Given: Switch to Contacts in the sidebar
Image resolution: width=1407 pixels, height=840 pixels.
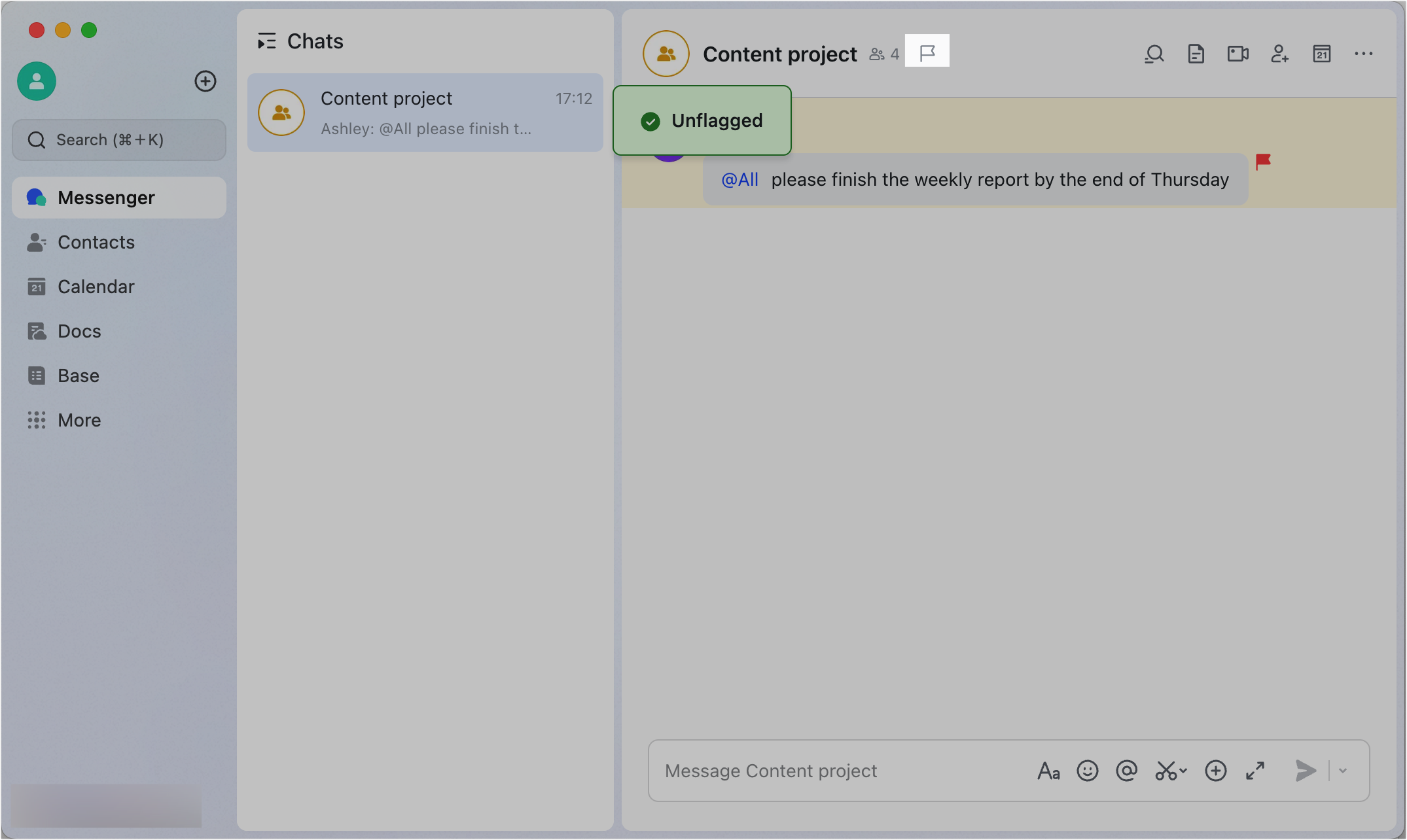Looking at the screenshot, I should pyautogui.click(x=96, y=242).
